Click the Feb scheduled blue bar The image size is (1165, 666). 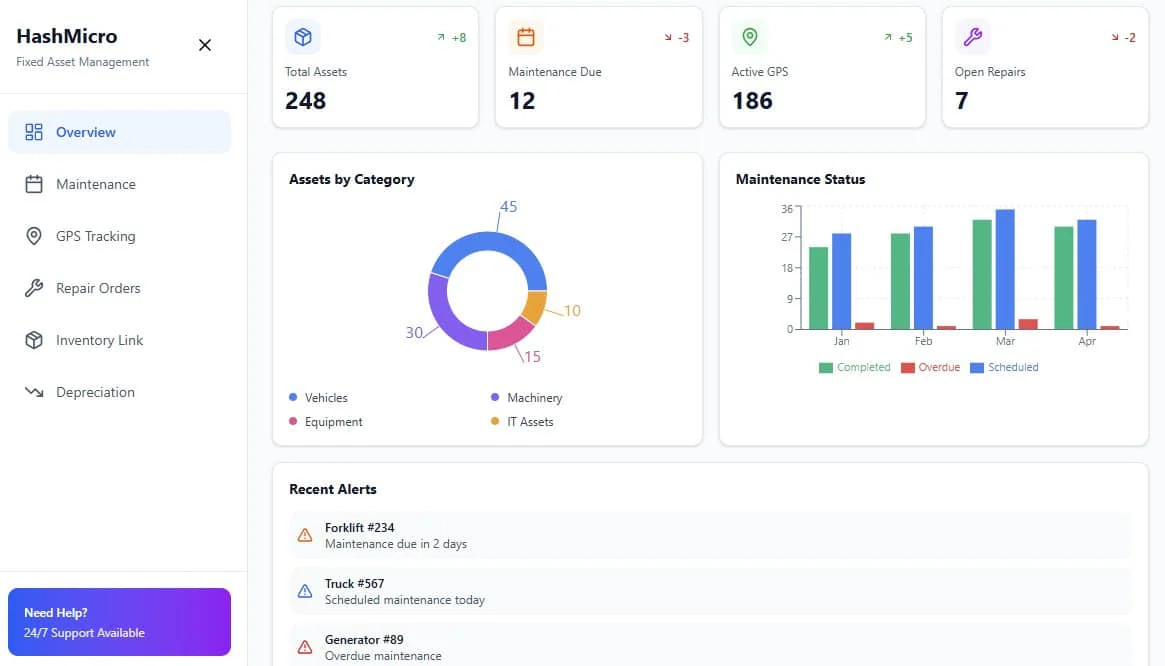924,278
